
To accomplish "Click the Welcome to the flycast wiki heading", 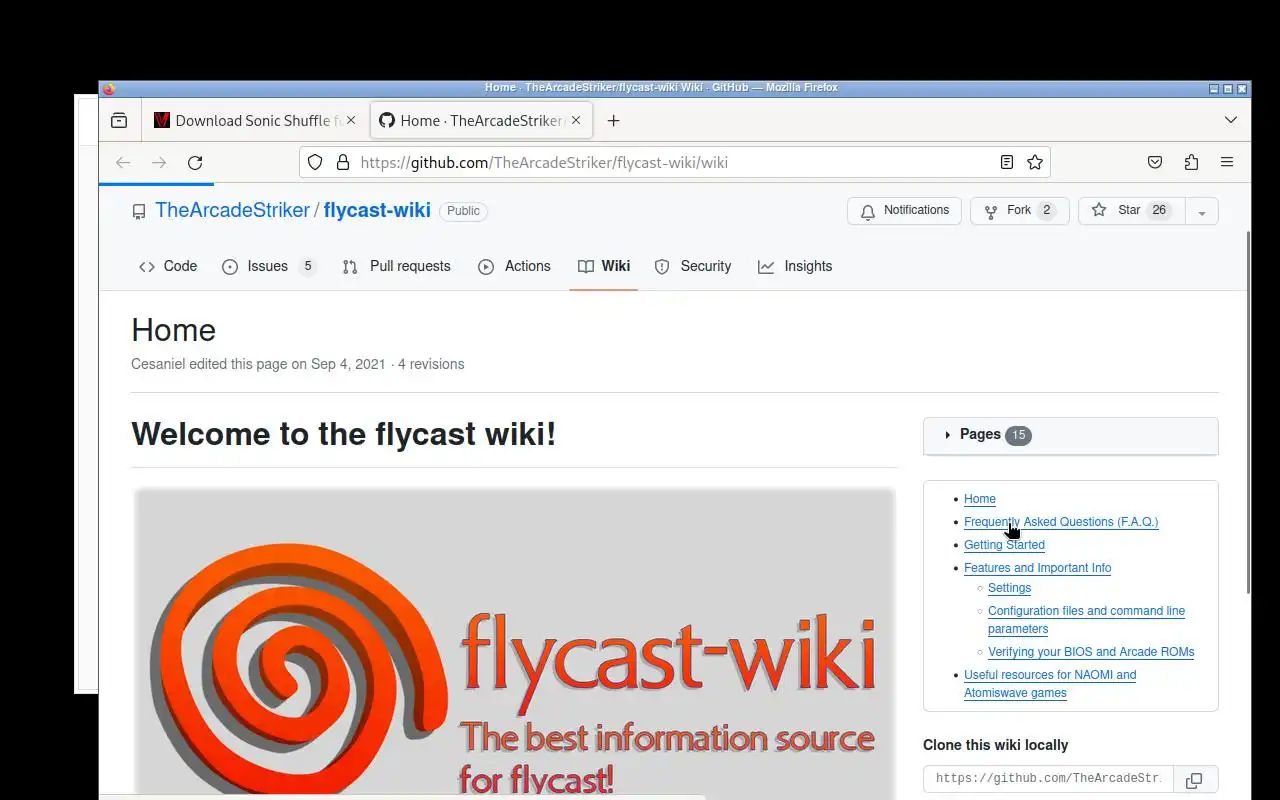I will point(343,434).
